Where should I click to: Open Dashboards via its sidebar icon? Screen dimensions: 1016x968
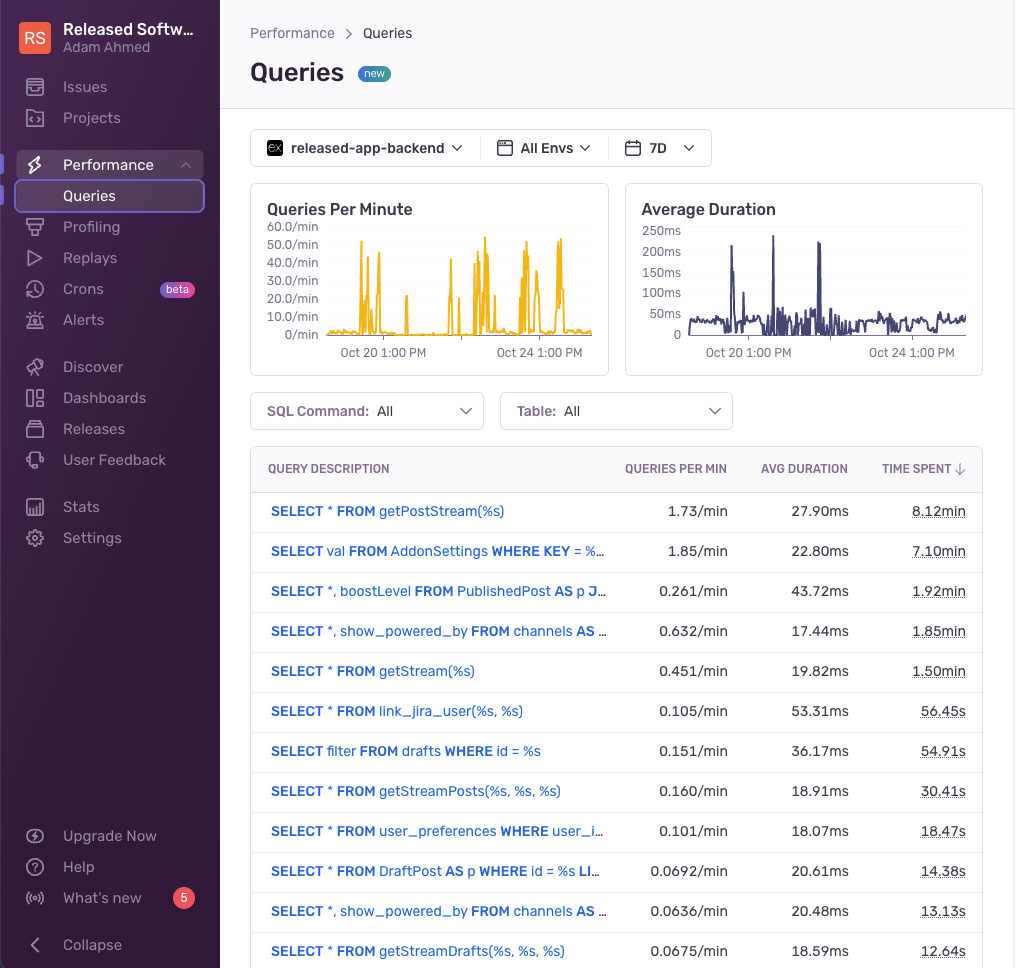click(x=36, y=397)
